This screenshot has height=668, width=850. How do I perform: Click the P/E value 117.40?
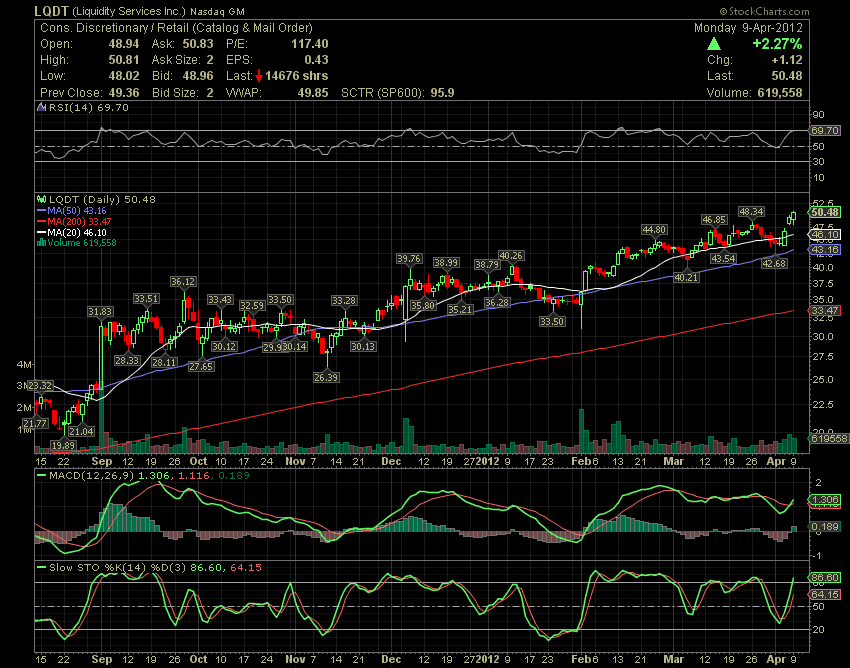(x=310, y=44)
